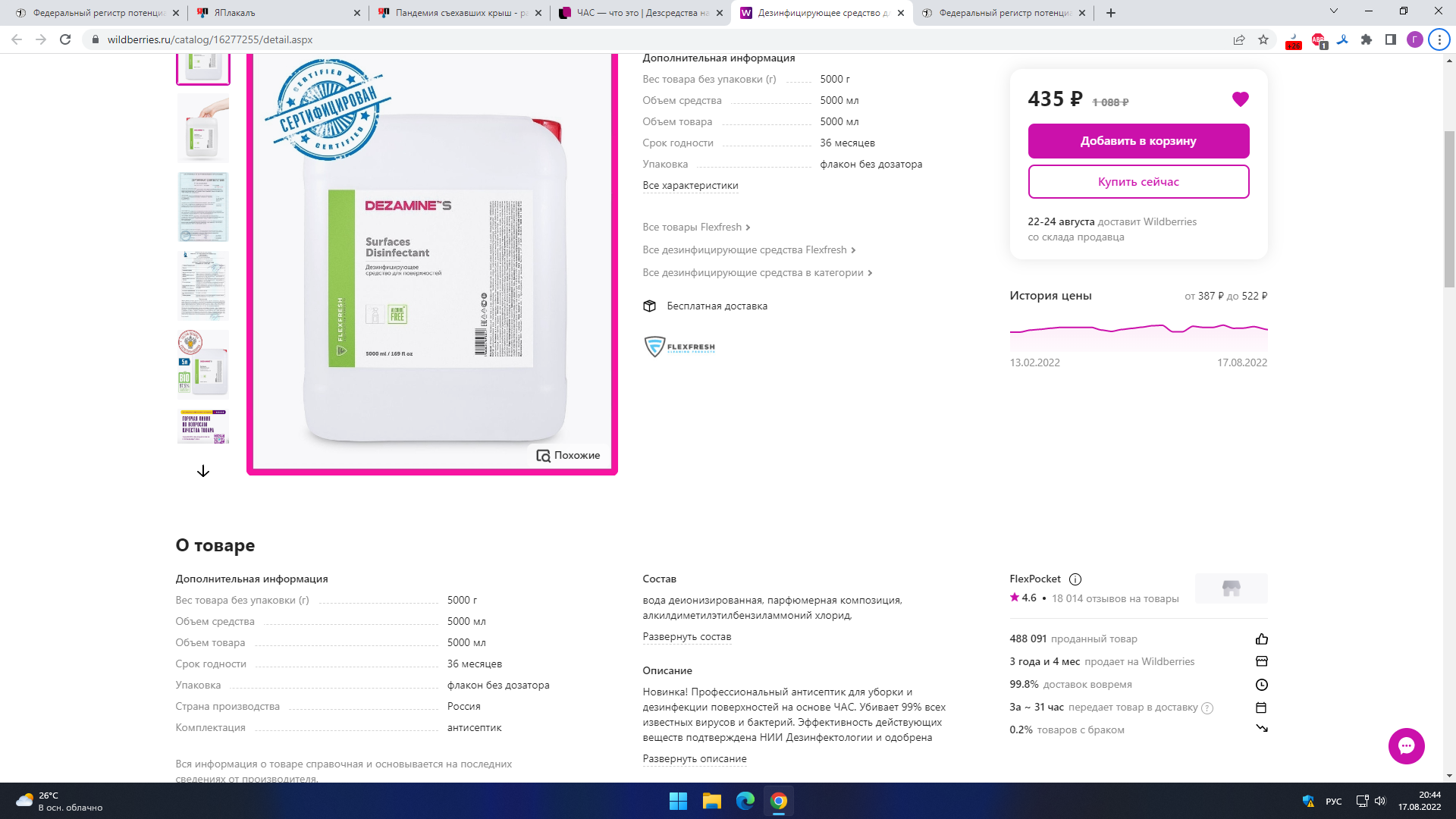Click the price history chart
1456x819 pixels.
[x=1138, y=337]
